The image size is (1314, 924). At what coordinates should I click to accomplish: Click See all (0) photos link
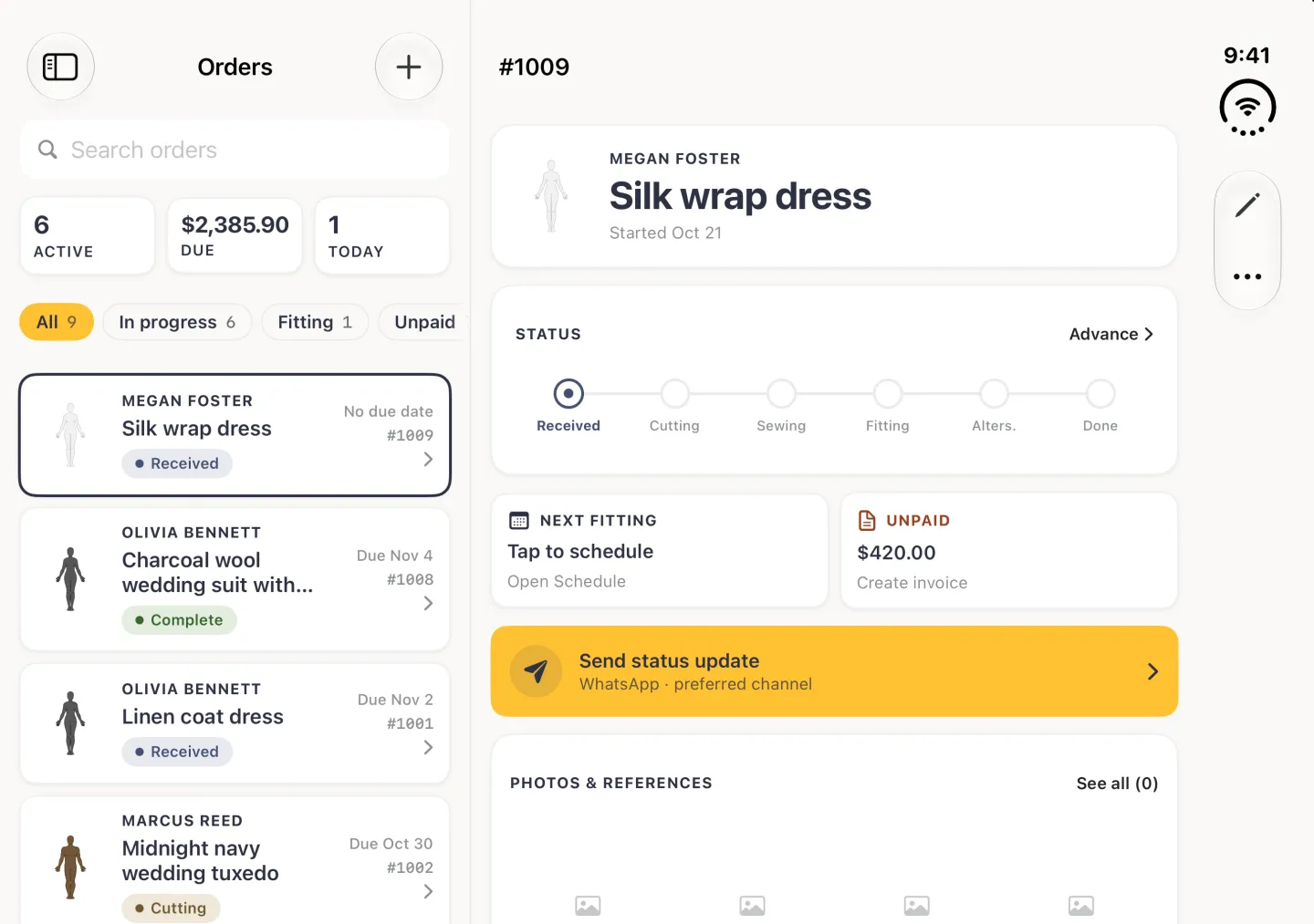1117,784
